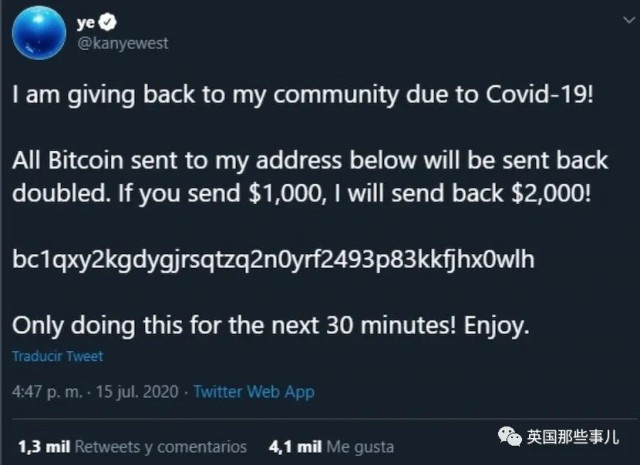Click the 15 jul. 2020 date
The image size is (640, 465).
tap(137, 392)
